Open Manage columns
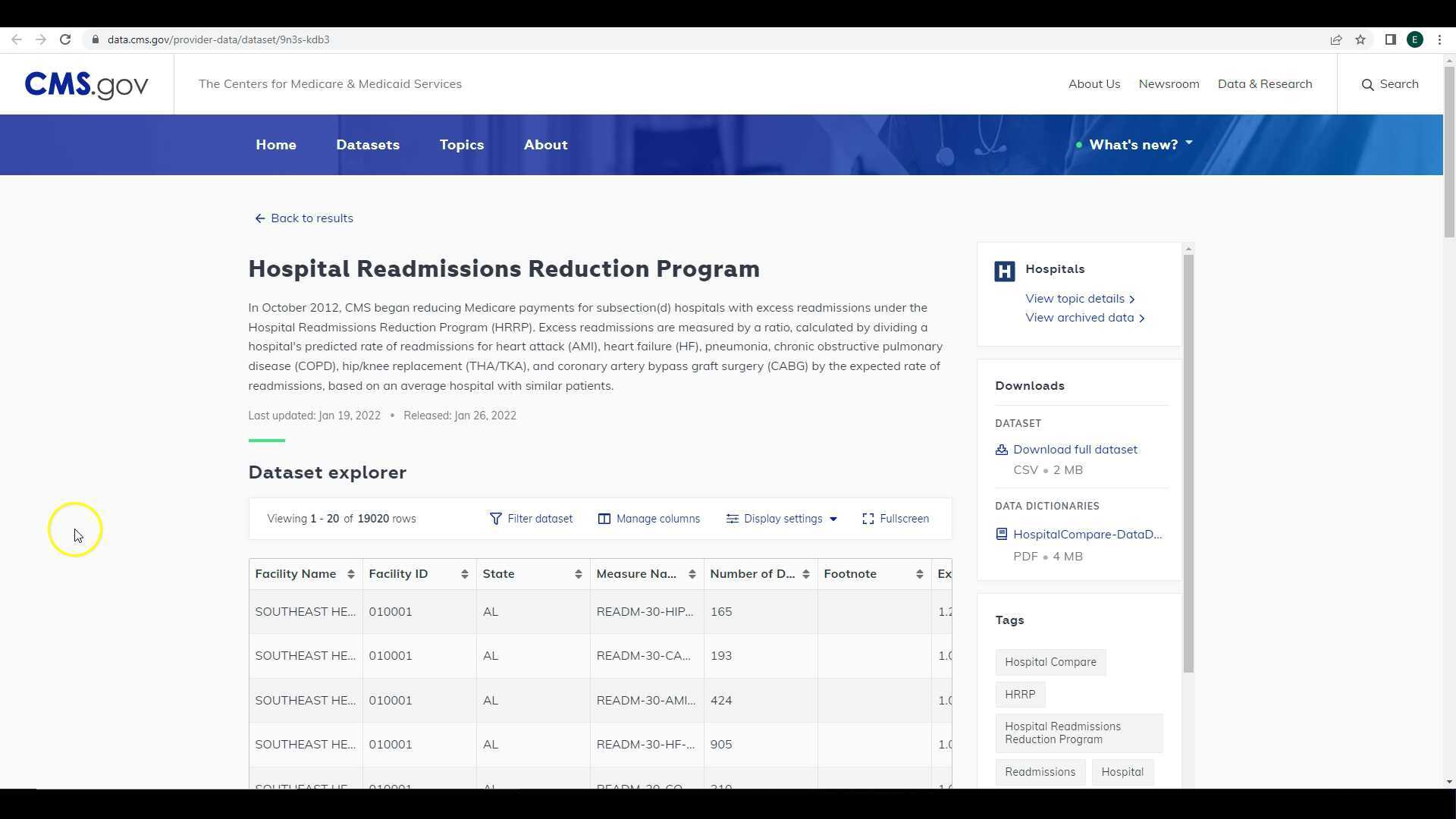Viewport: 1456px width, 819px height. pos(649,519)
